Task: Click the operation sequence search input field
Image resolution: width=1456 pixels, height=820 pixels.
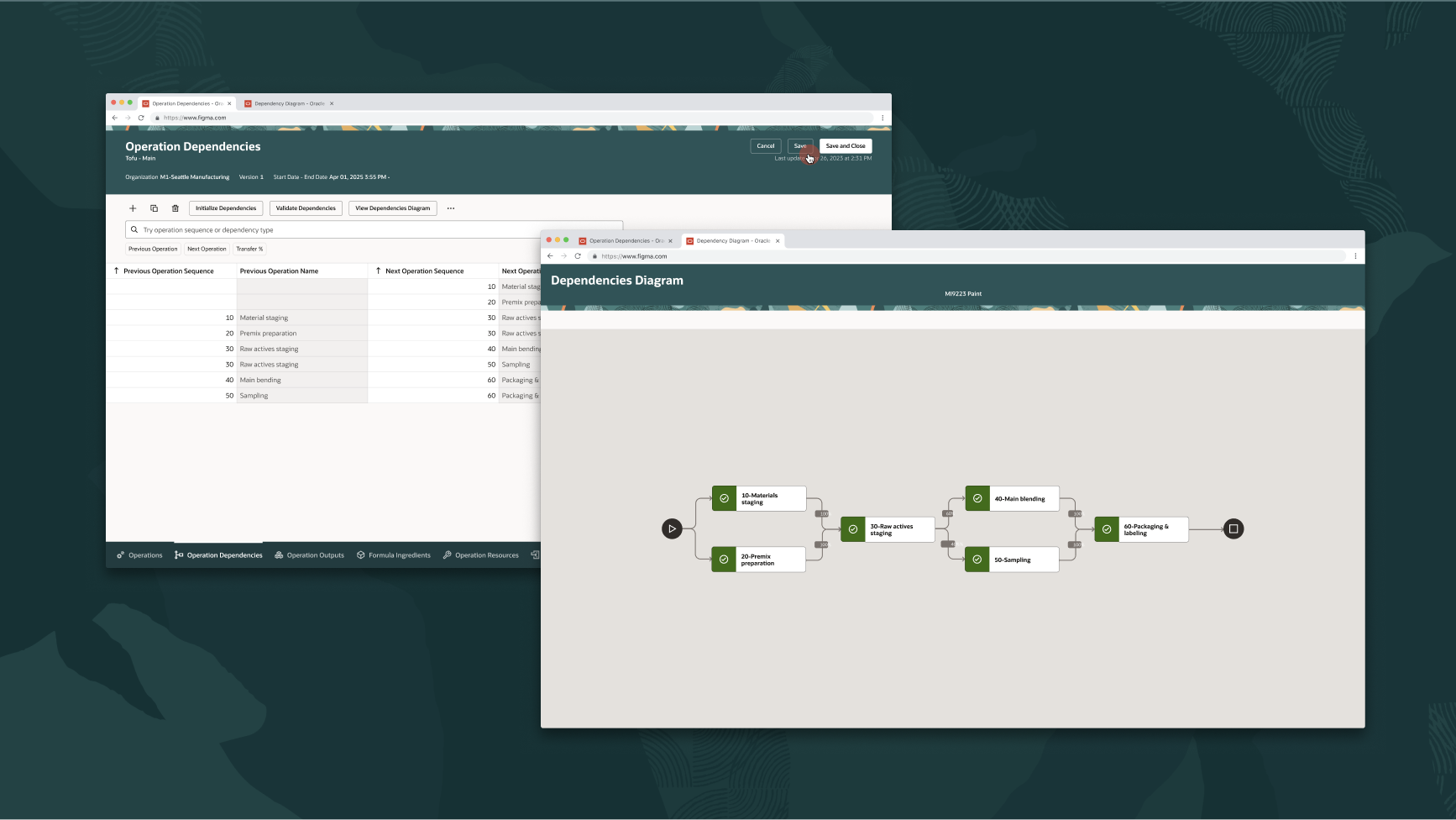Action: 374,229
